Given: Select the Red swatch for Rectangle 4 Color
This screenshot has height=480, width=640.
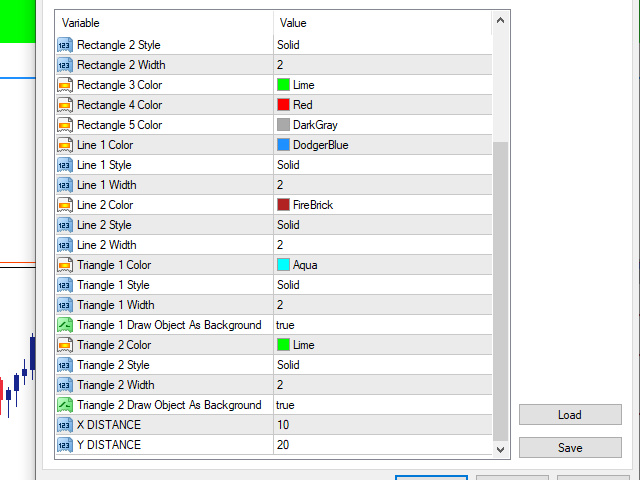Looking at the screenshot, I should tap(284, 105).
